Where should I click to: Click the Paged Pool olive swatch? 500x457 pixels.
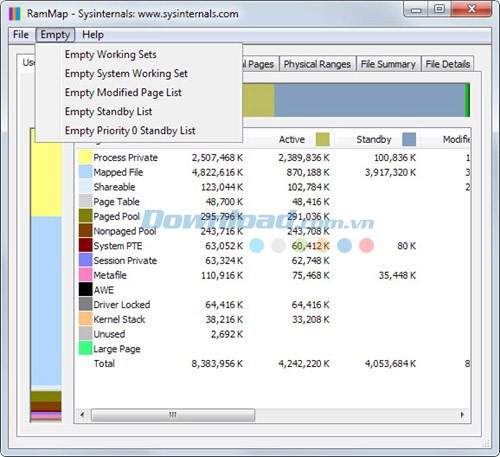85,216
